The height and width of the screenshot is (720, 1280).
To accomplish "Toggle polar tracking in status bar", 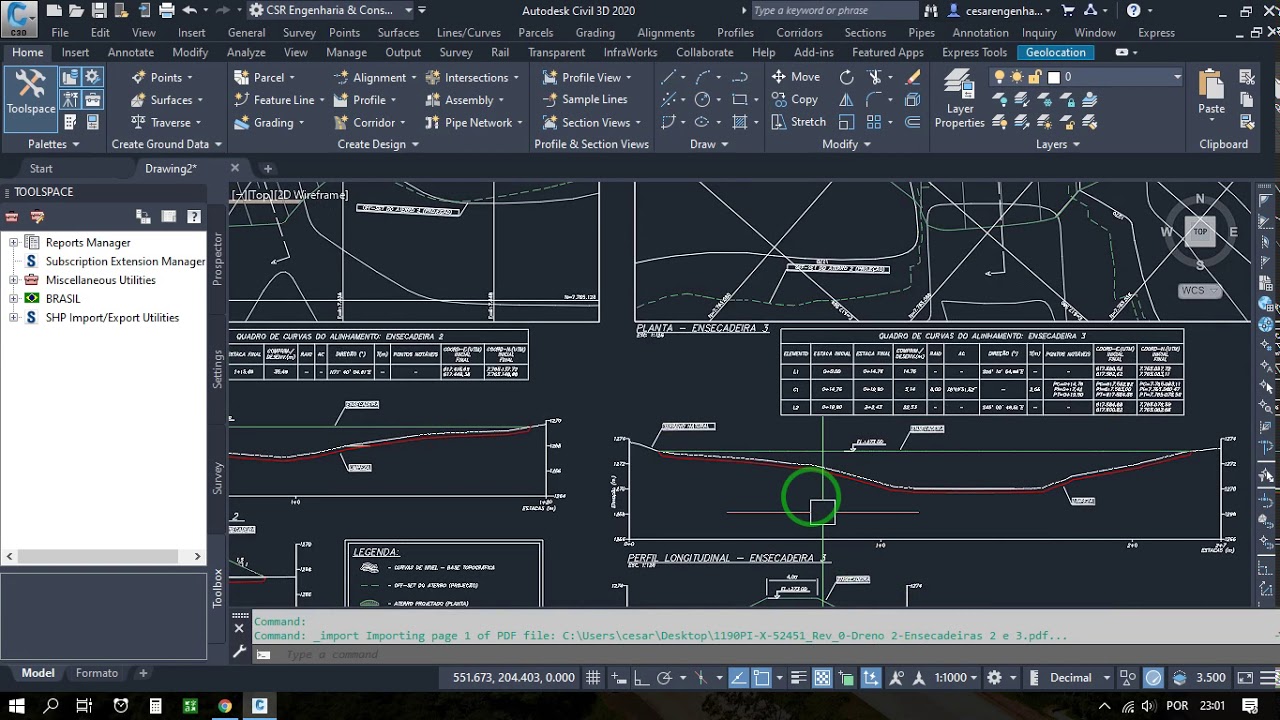I will point(665,677).
